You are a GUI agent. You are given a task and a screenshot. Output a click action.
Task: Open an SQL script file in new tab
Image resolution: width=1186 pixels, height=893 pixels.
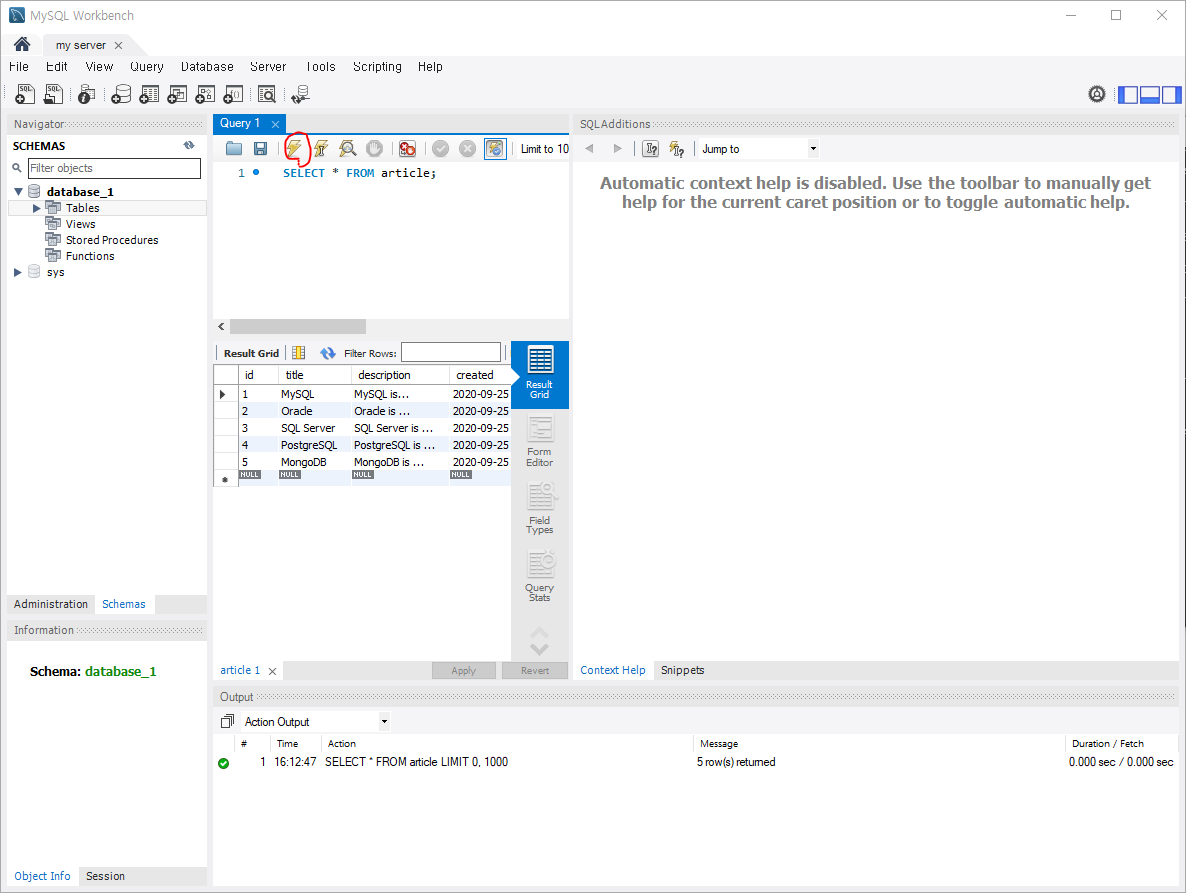[53, 94]
